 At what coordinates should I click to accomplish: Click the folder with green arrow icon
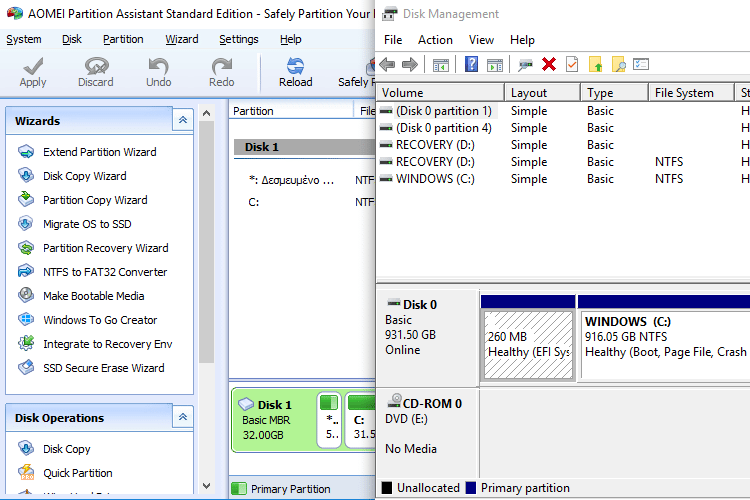(596, 64)
